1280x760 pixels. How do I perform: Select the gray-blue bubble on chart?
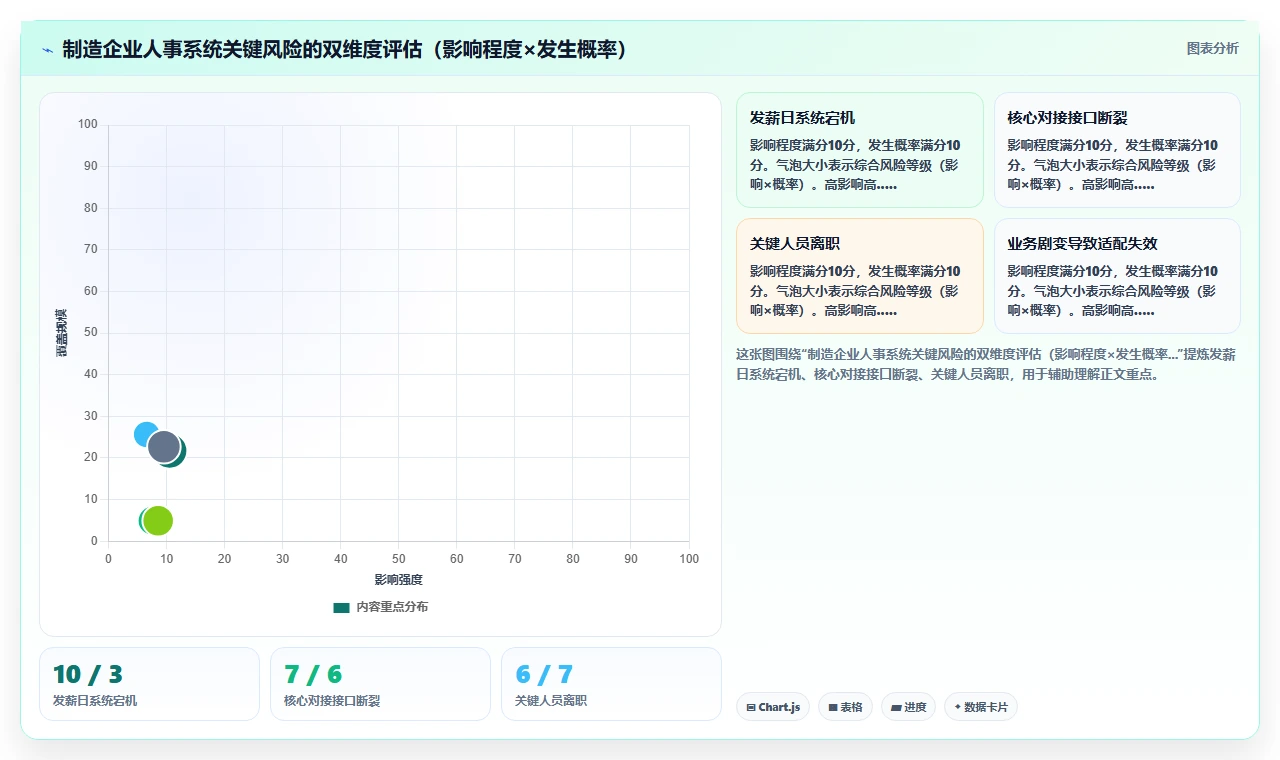coord(164,447)
